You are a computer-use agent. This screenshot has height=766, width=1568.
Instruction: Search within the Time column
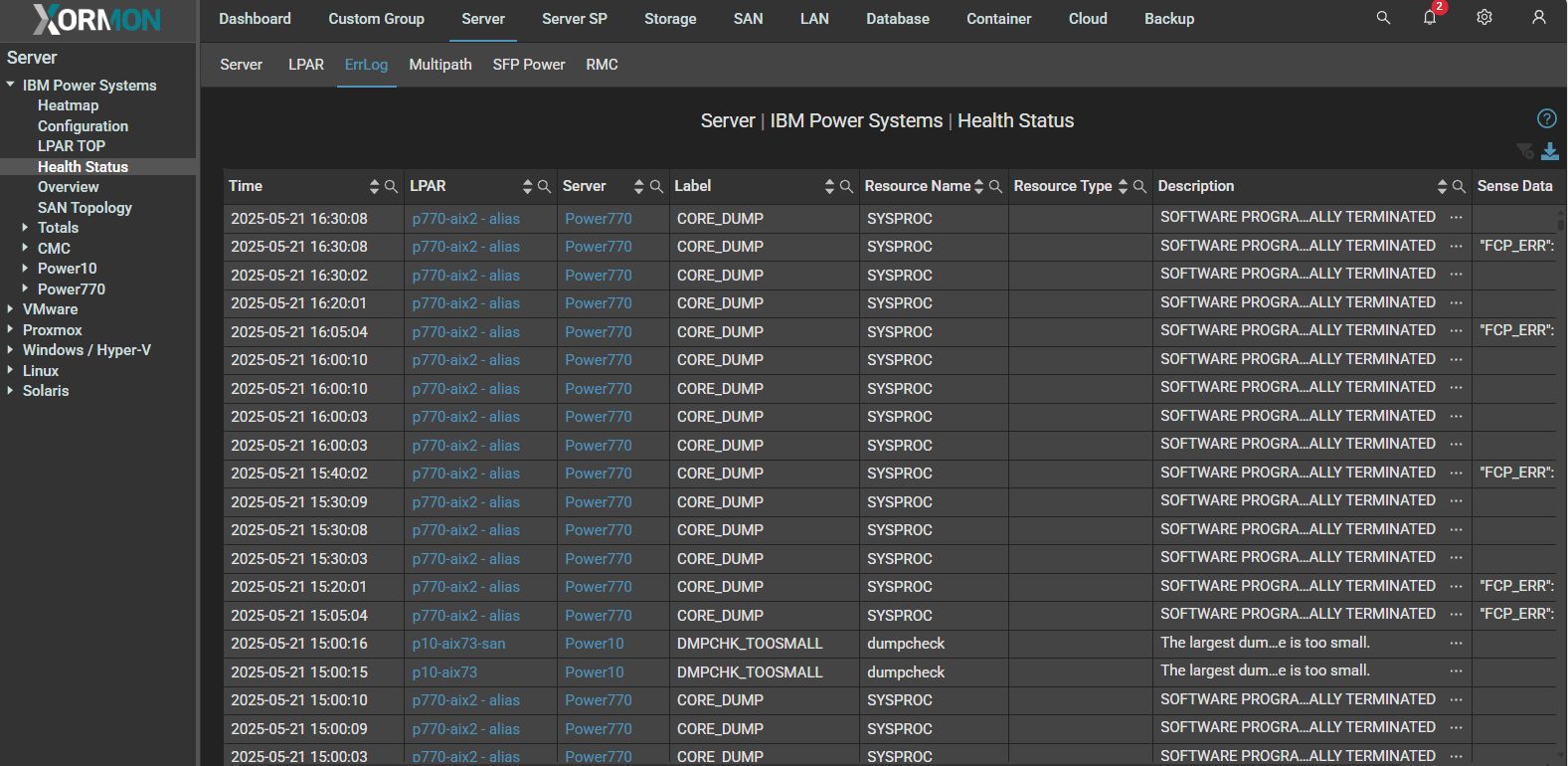(391, 186)
